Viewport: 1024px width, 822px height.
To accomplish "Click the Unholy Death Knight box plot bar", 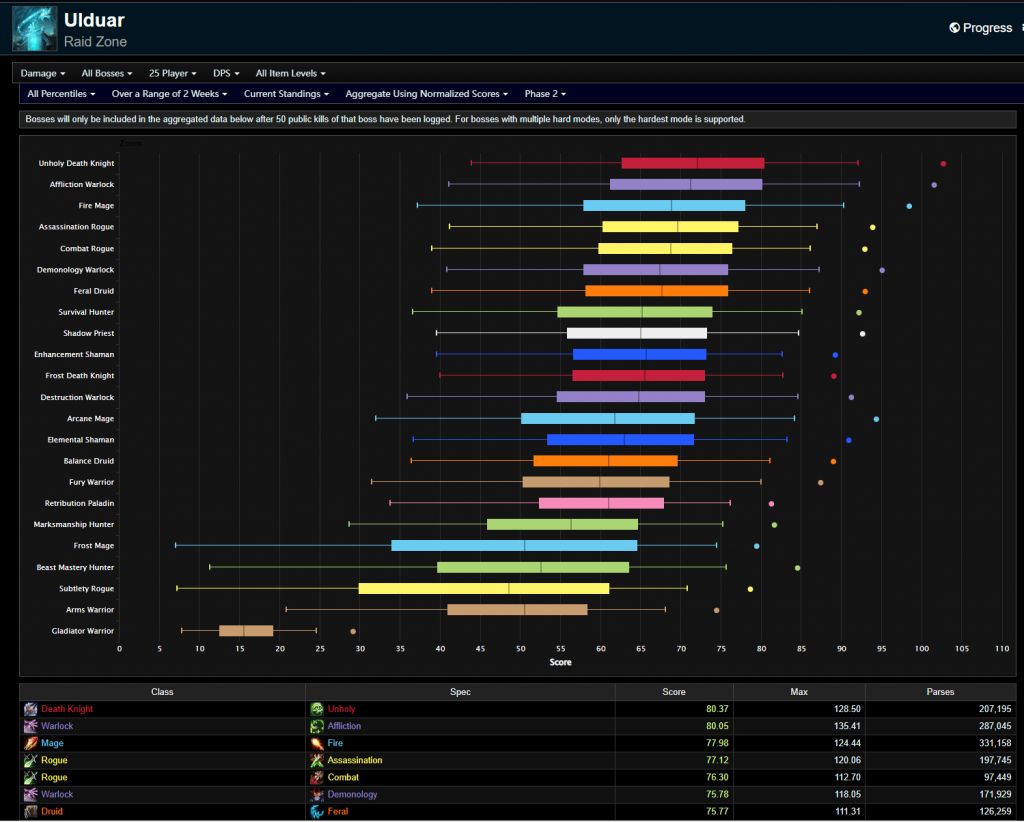I will tap(692, 163).
